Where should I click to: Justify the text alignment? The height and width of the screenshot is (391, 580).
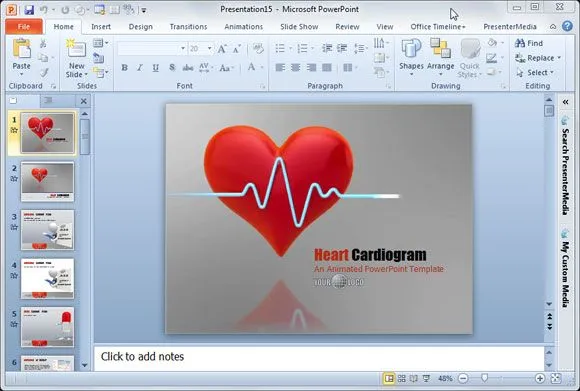327,67
